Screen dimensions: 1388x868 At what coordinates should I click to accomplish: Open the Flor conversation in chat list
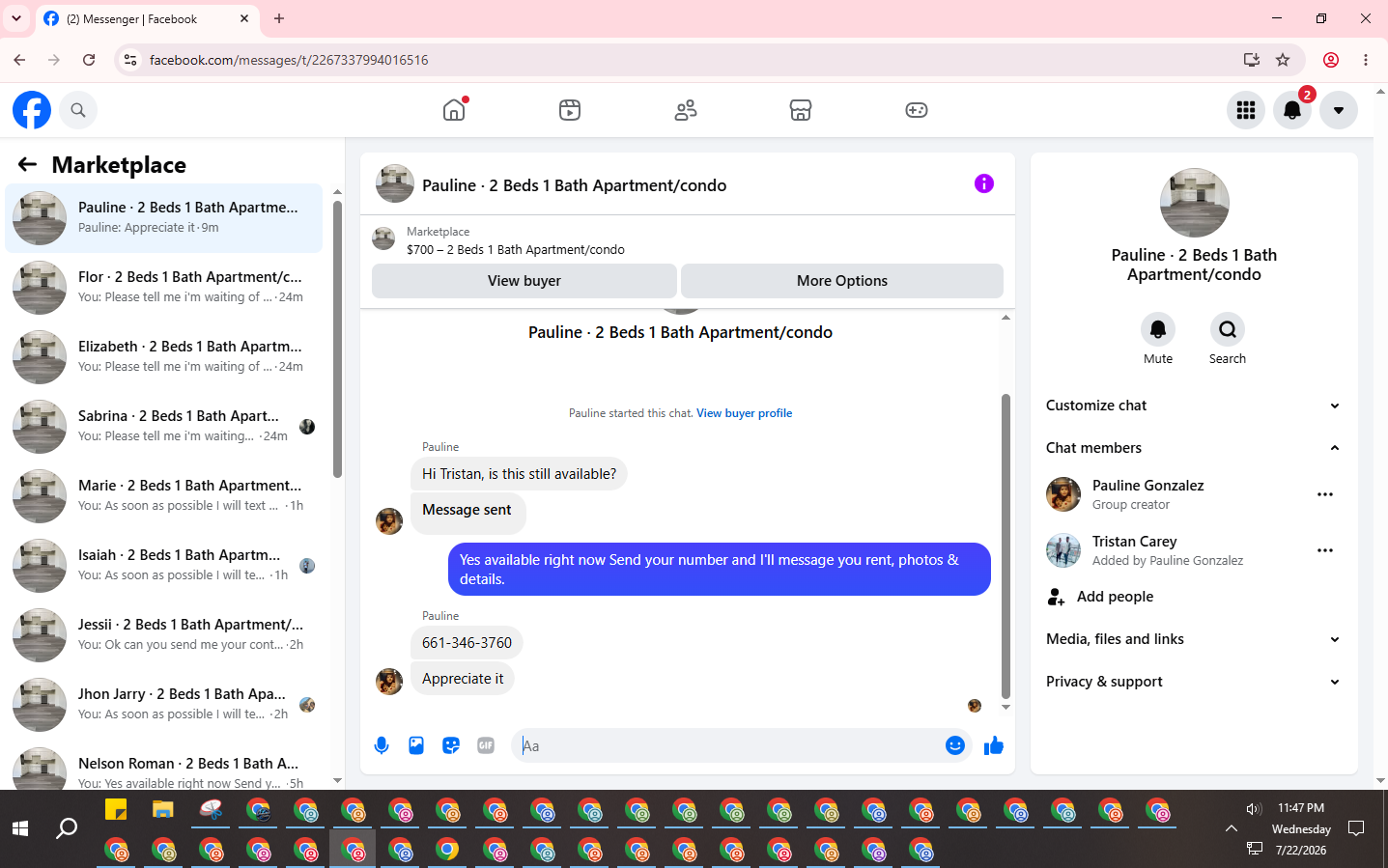click(164, 288)
